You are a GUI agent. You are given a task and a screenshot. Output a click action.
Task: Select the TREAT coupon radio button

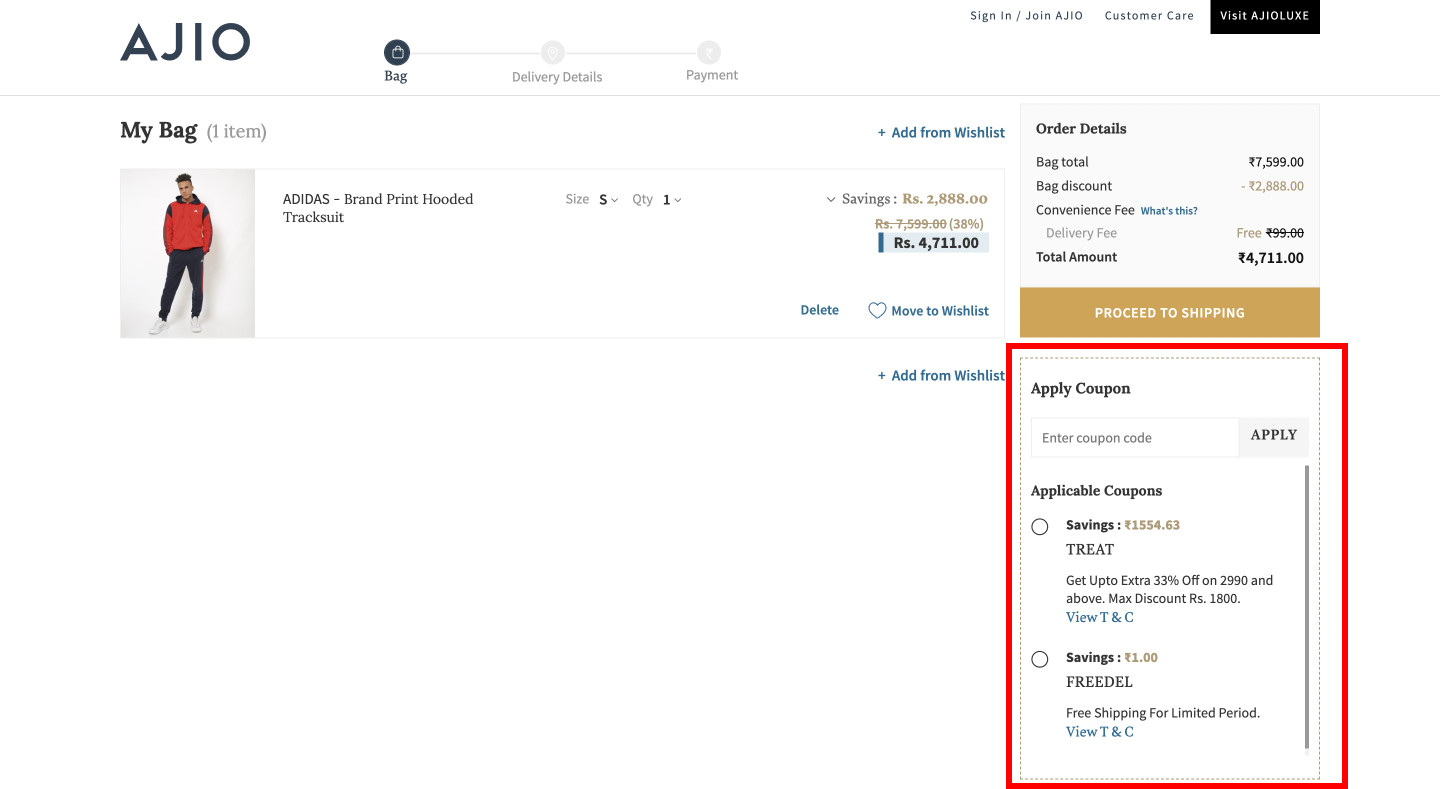pyautogui.click(x=1040, y=527)
